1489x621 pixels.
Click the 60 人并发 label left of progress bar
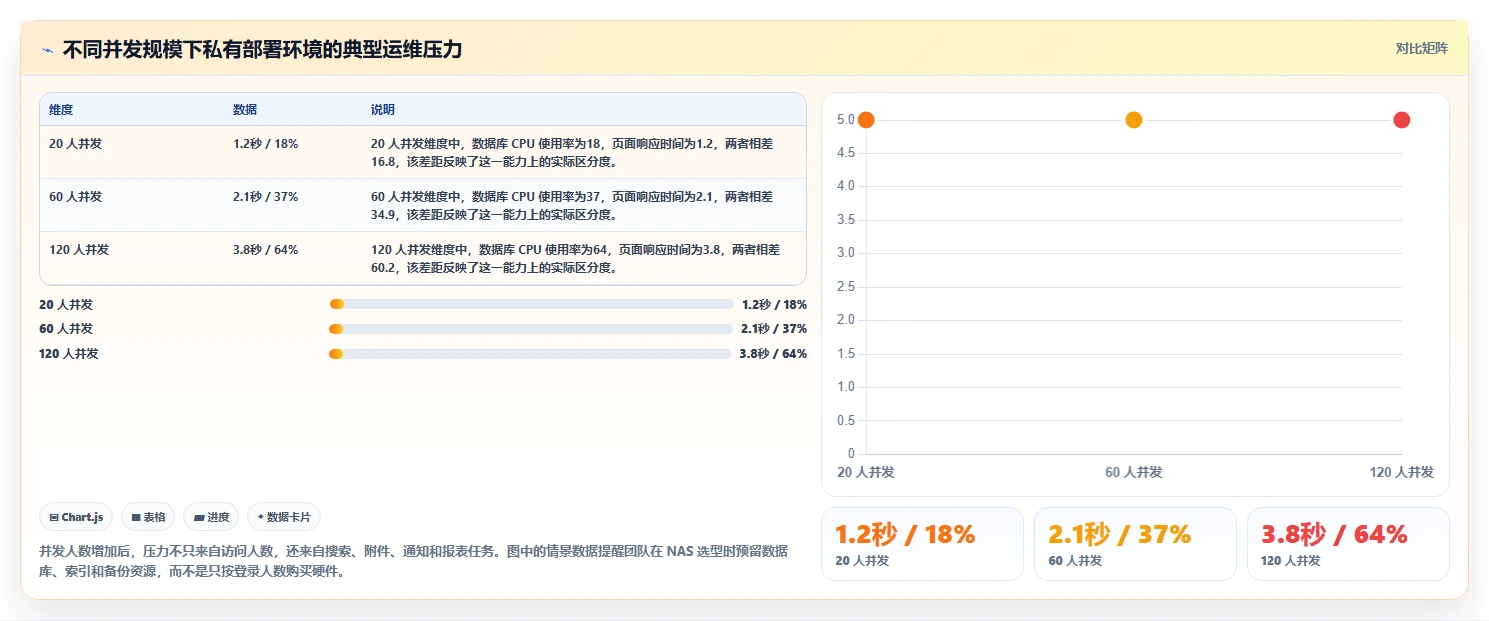(x=66, y=329)
